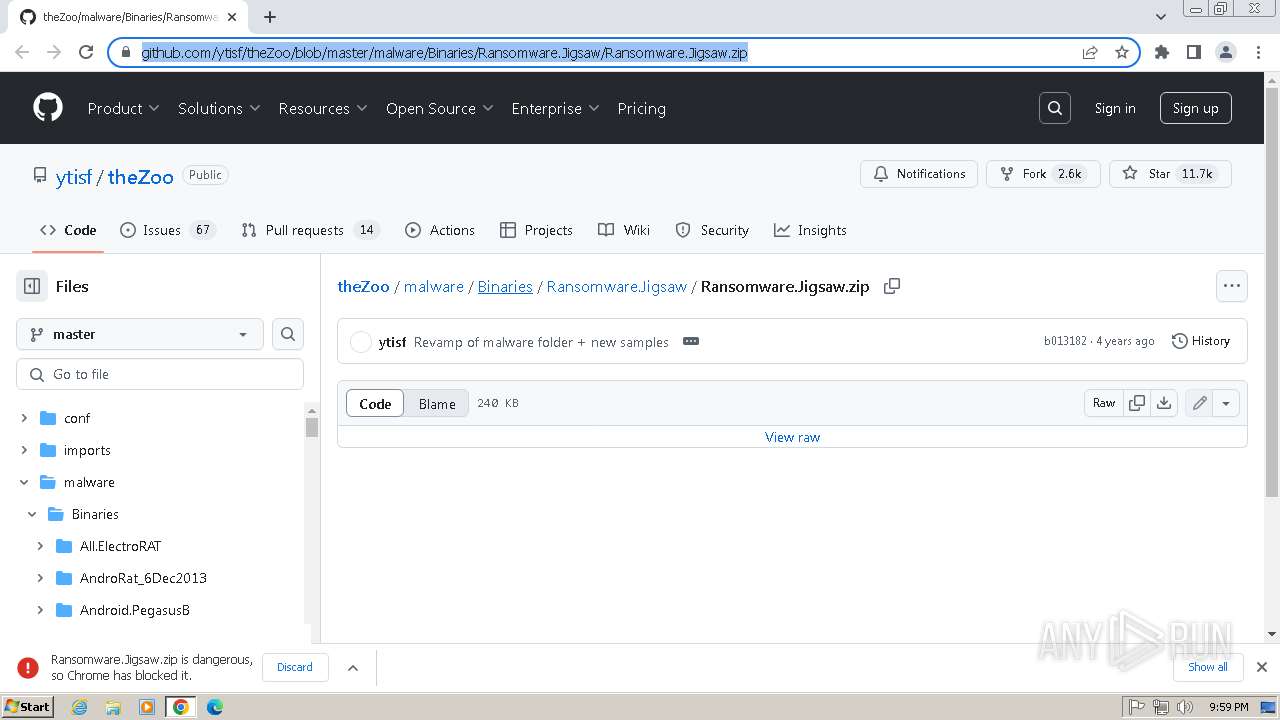The image size is (1280, 720).
Task: Expand the imports folder chevron
Action: click(24, 450)
